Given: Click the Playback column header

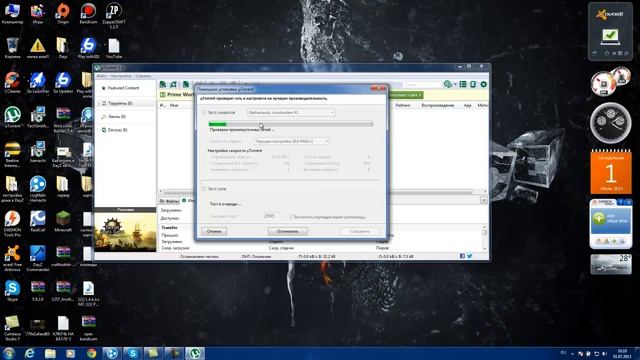Looking at the screenshot, I should pyautogui.click(x=438, y=105).
